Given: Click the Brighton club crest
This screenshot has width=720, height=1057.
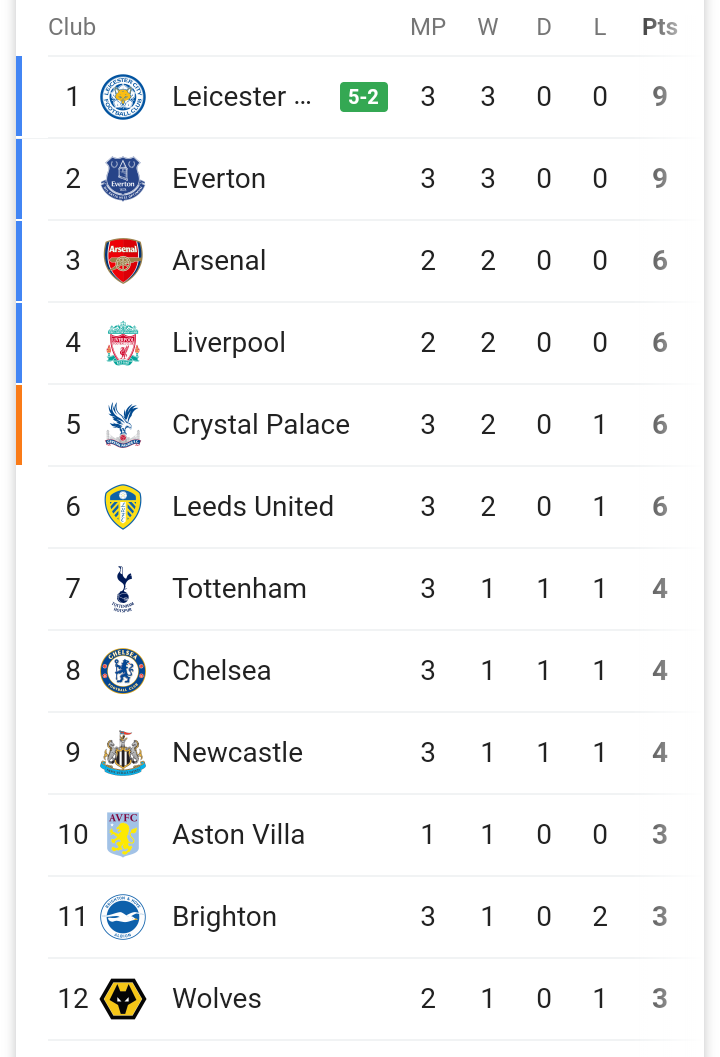Looking at the screenshot, I should point(123,917).
